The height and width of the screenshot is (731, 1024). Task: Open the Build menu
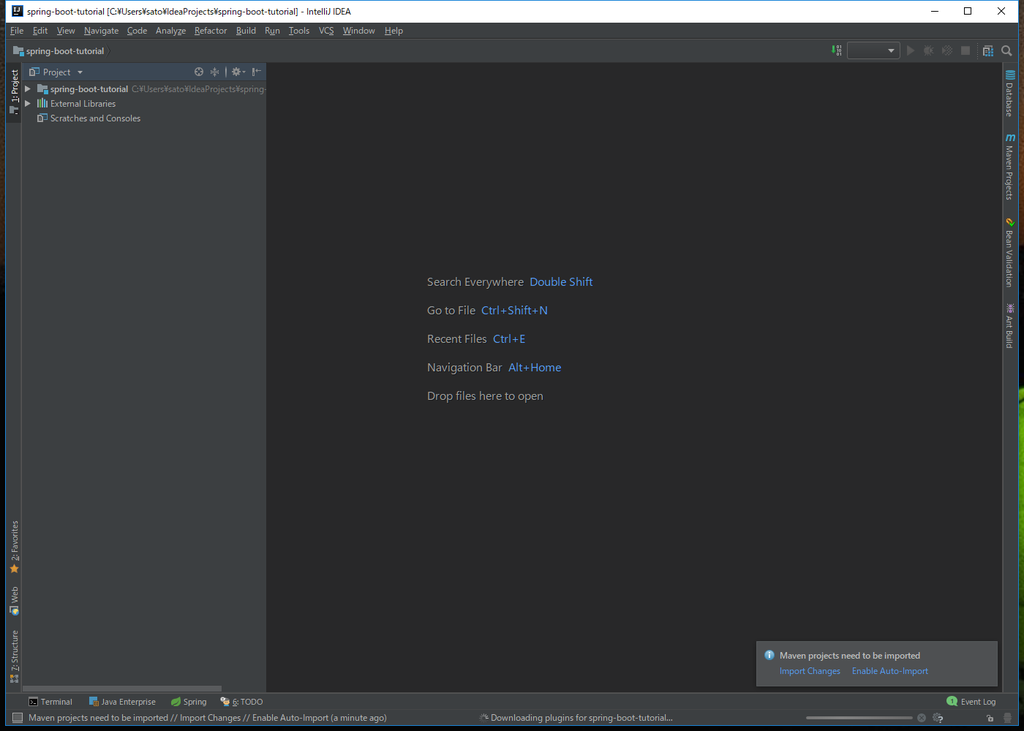tap(246, 31)
